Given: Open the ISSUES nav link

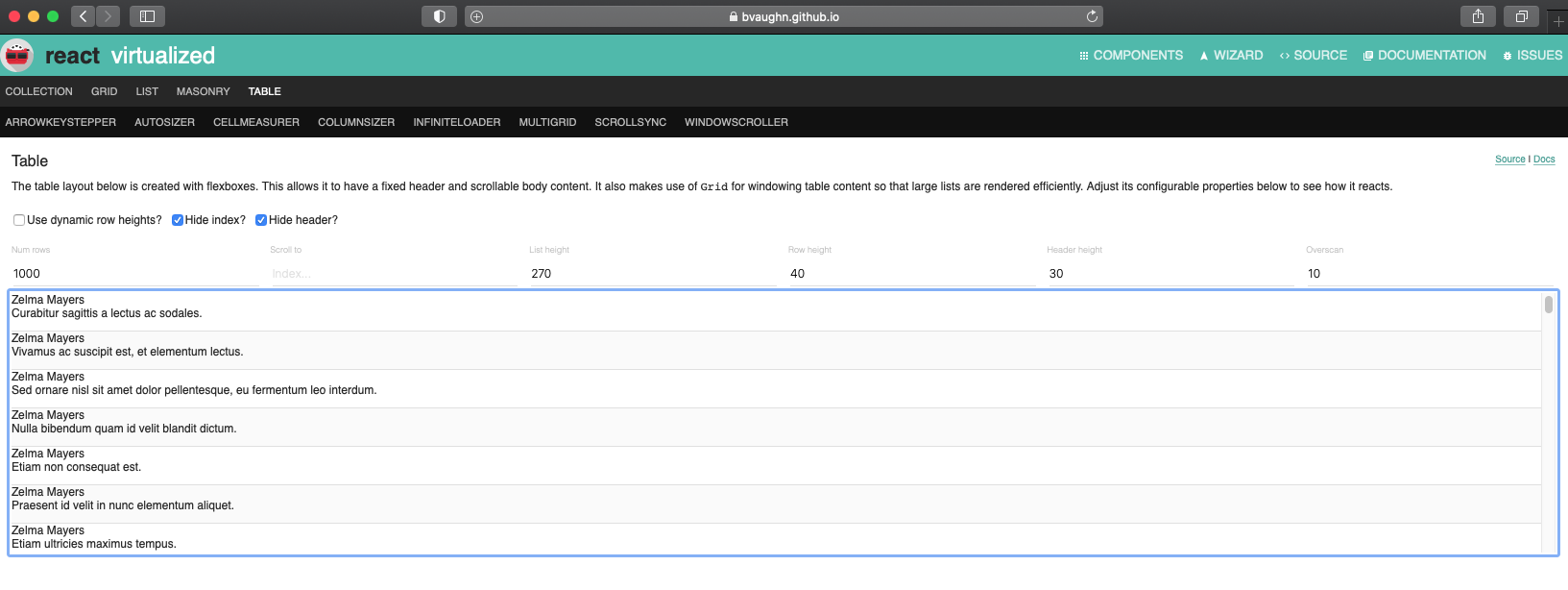Looking at the screenshot, I should (x=1532, y=56).
